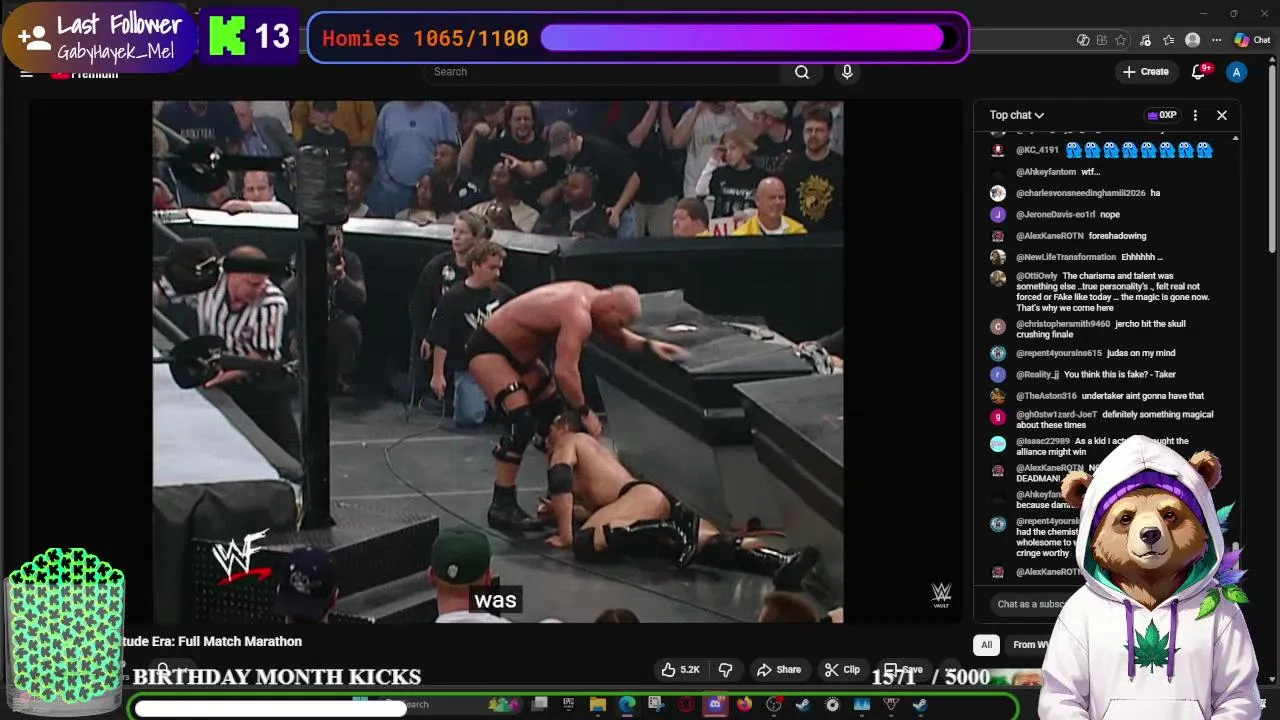Like the video with 5.2K likes

(x=680, y=670)
